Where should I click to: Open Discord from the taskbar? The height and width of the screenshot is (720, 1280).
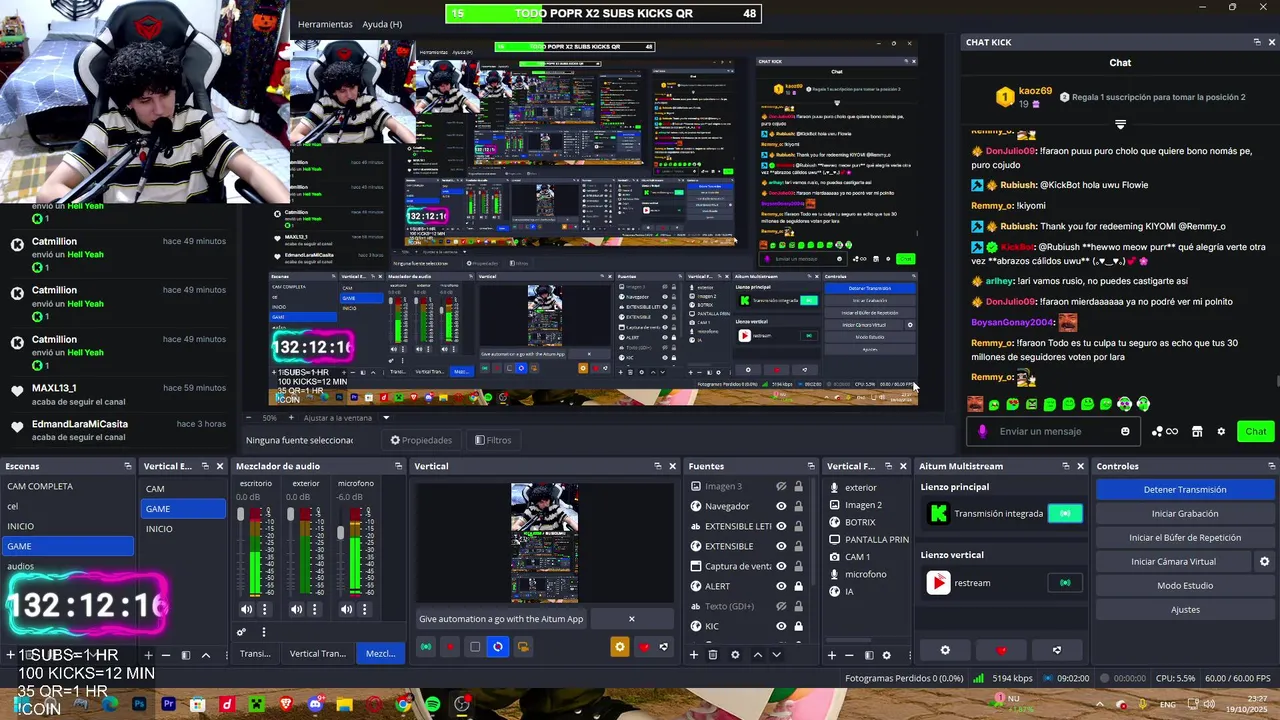point(316,705)
